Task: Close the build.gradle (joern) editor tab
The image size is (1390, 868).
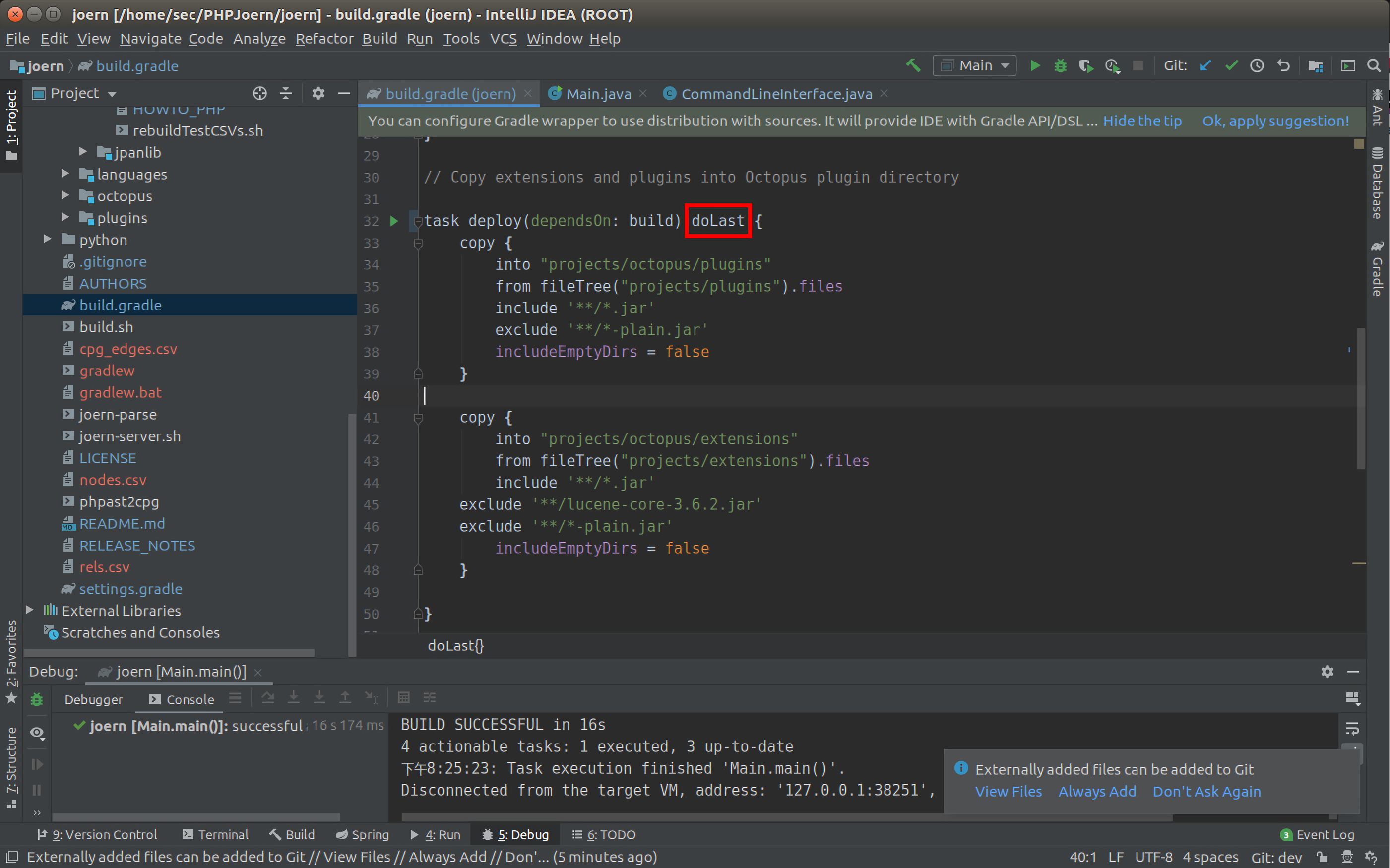Action: pyautogui.click(x=528, y=93)
